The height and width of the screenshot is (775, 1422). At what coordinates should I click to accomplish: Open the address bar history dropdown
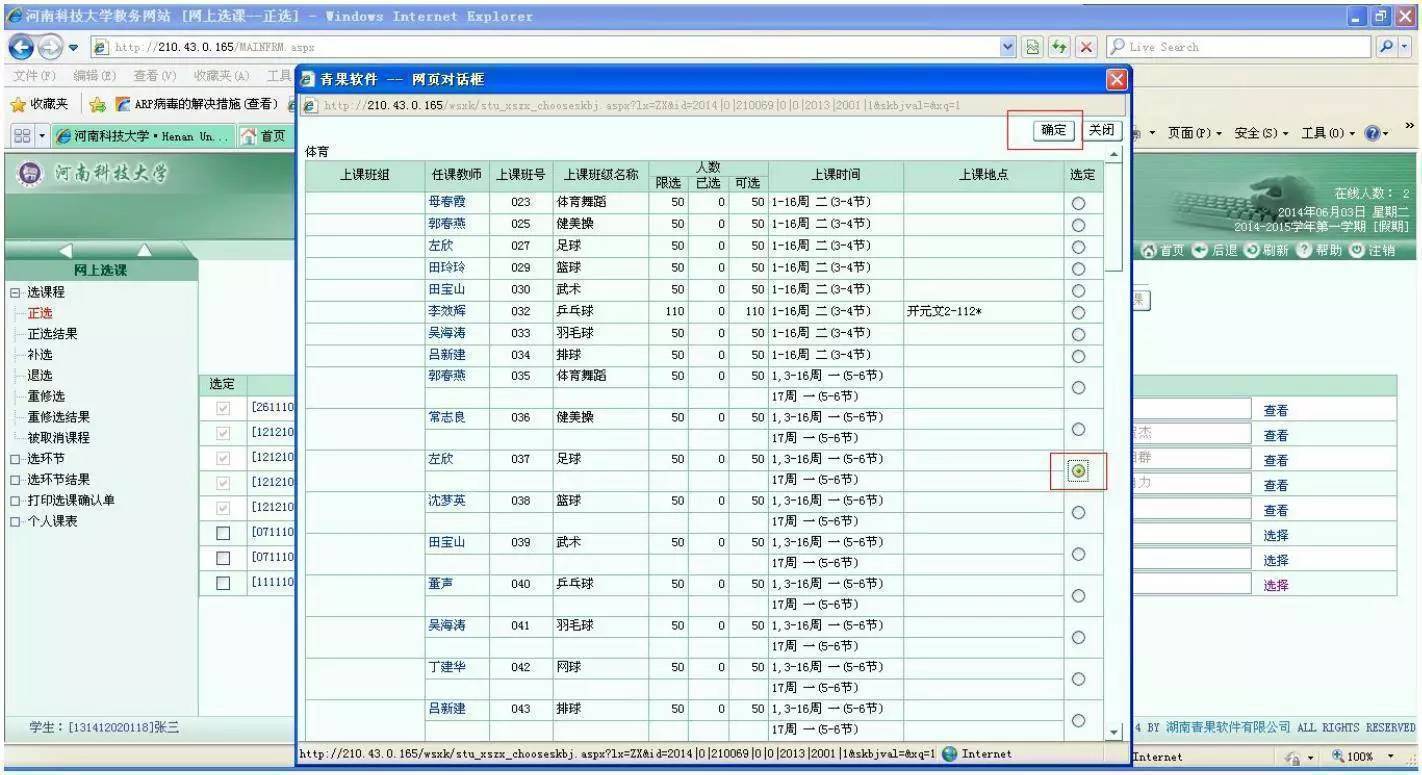point(1007,46)
